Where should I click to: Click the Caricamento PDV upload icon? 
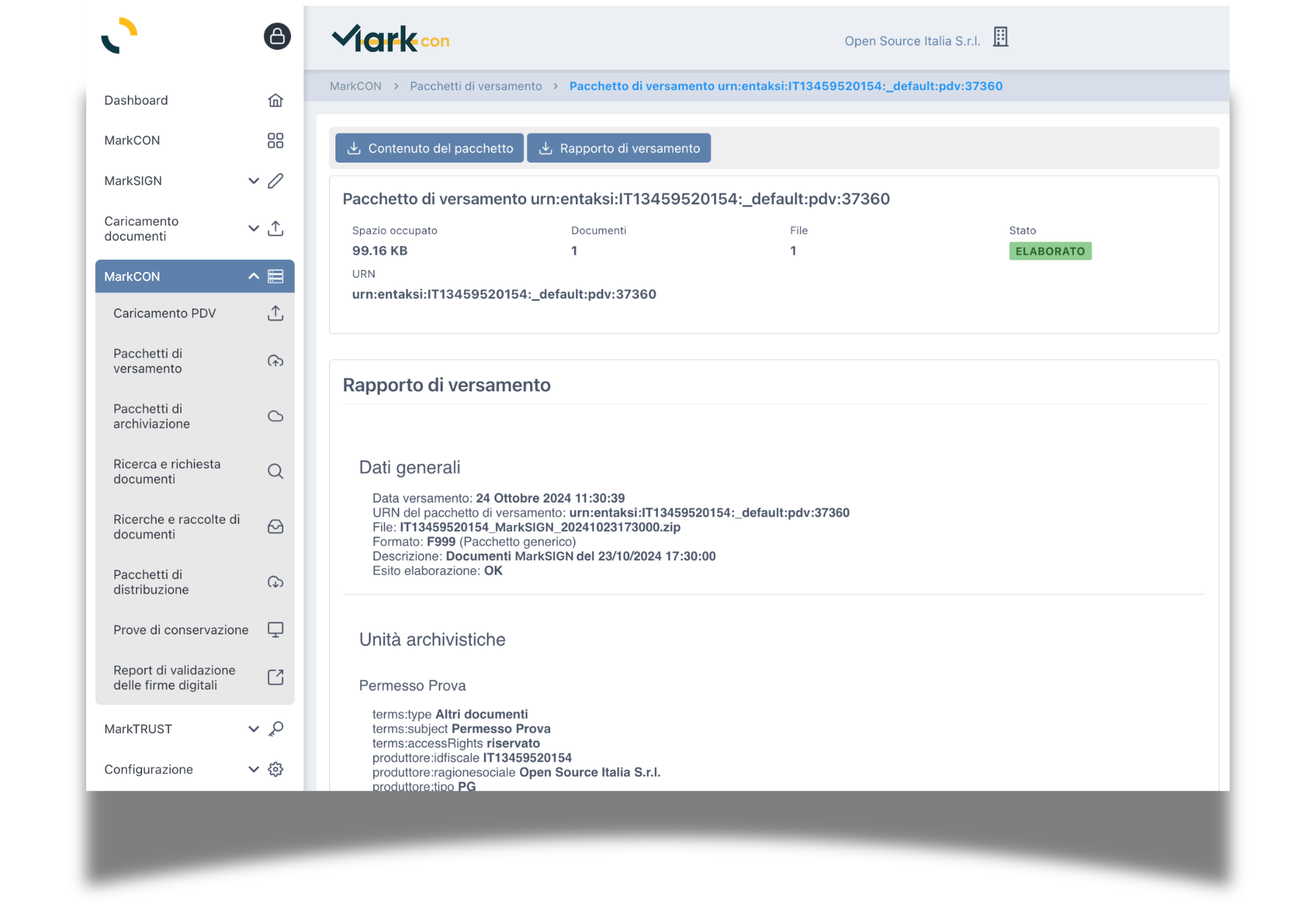pos(276,313)
